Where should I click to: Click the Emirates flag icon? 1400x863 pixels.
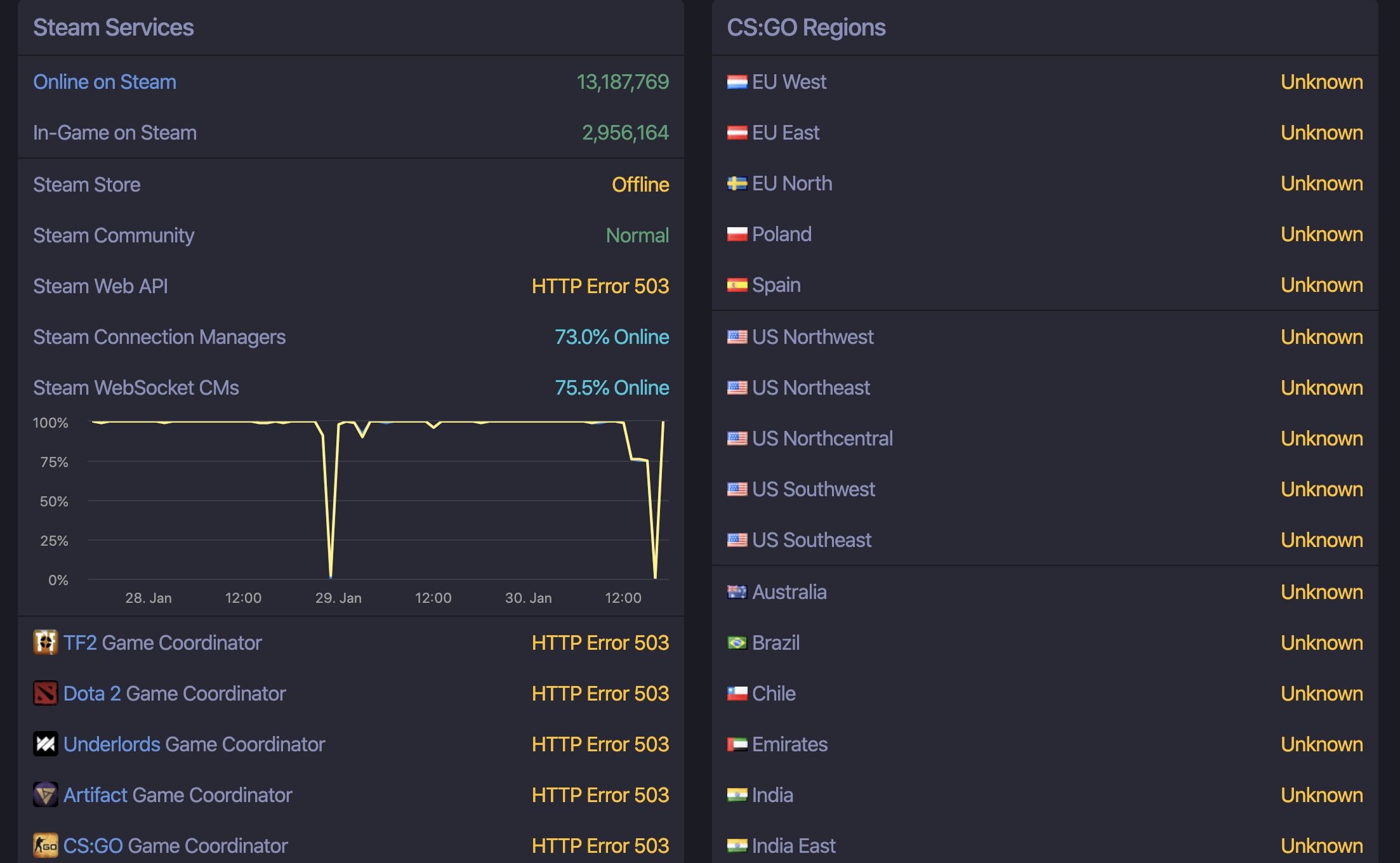(737, 744)
